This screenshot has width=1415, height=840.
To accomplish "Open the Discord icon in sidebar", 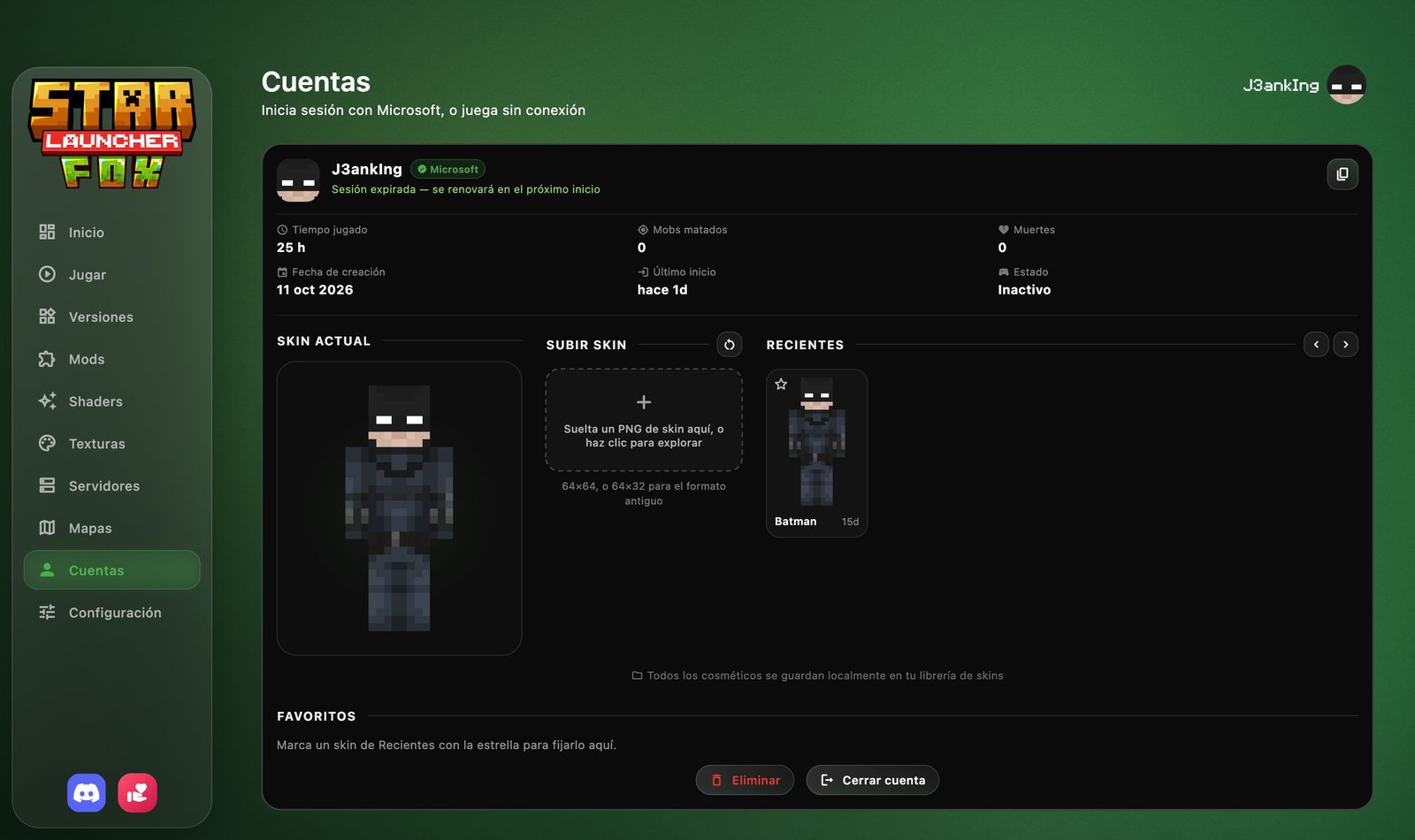I will point(87,793).
